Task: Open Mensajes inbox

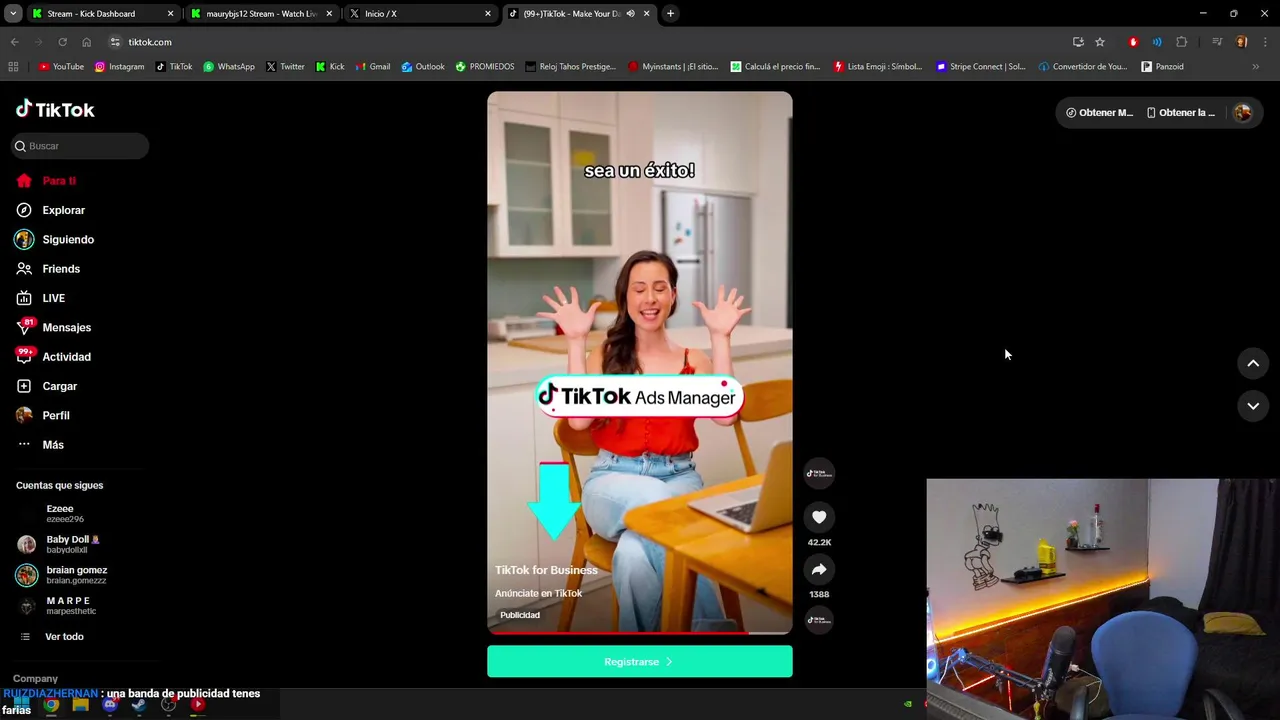Action: pos(53,327)
